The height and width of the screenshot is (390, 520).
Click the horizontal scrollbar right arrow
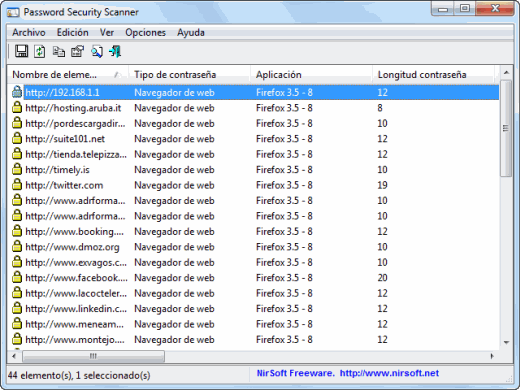[x=492, y=356]
